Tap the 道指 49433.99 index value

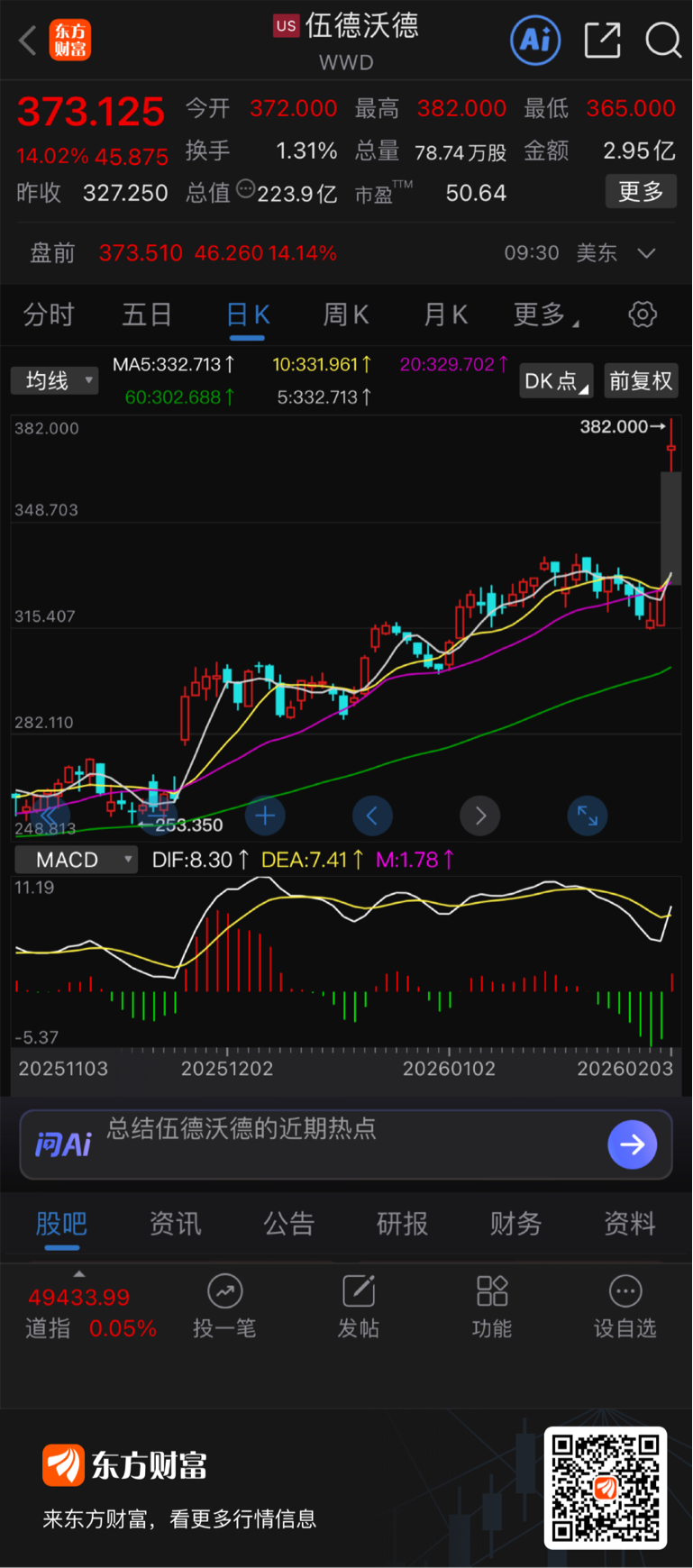coord(79,1298)
